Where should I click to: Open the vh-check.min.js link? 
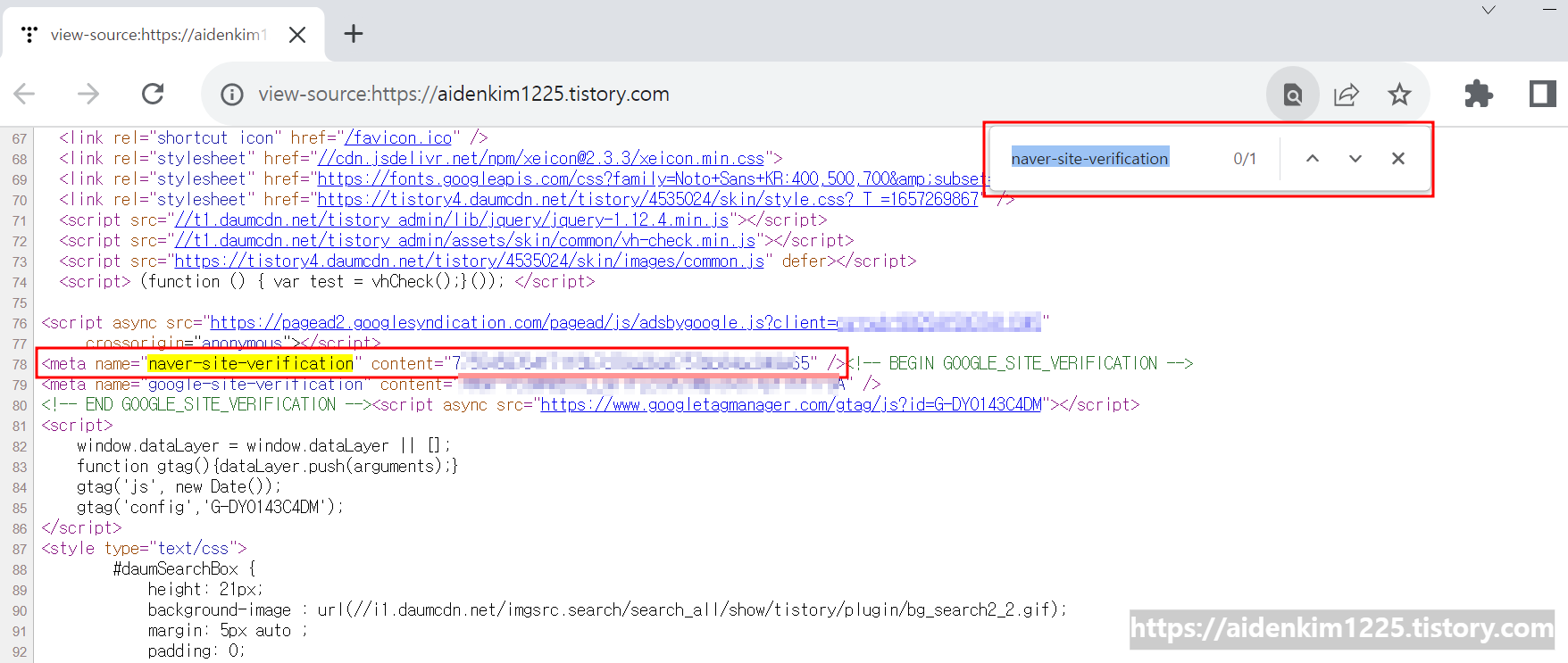click(x=465, y=241)
